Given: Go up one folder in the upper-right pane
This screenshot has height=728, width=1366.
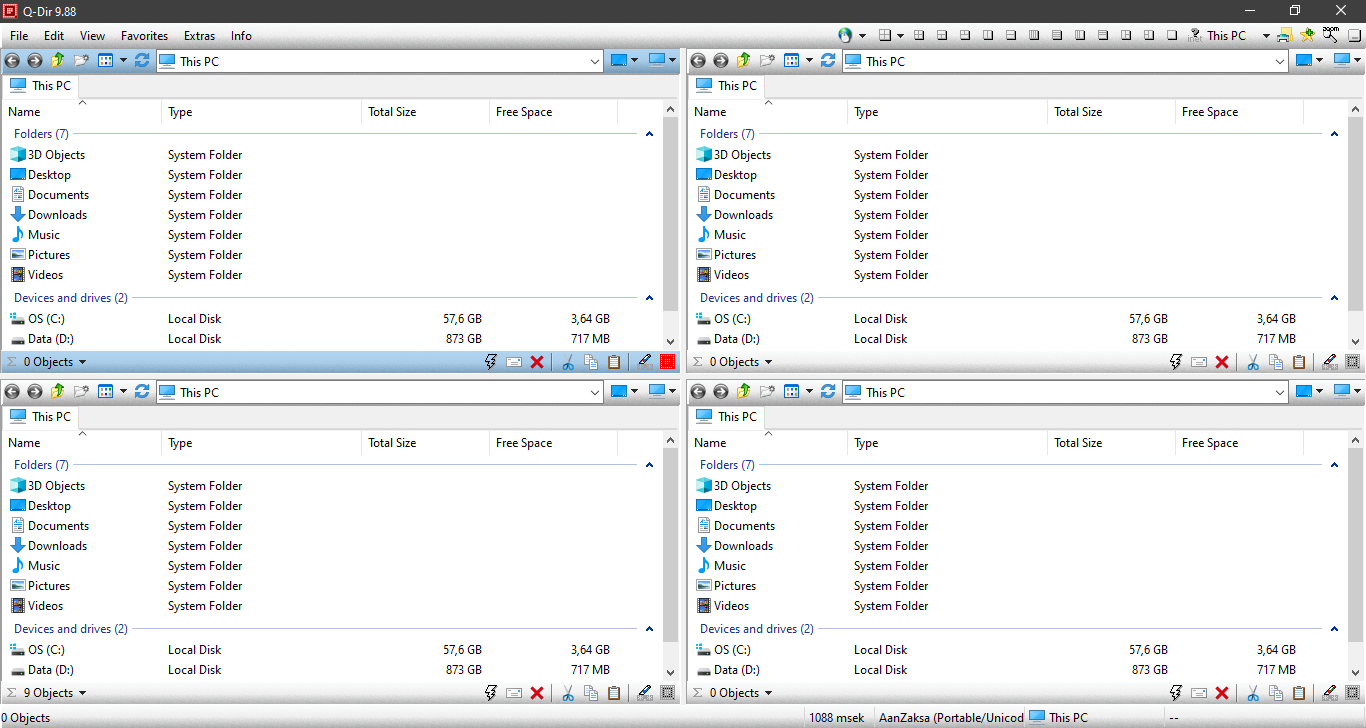Looking at the screenshot, I should pyautogui.click(x=743, y=61).
